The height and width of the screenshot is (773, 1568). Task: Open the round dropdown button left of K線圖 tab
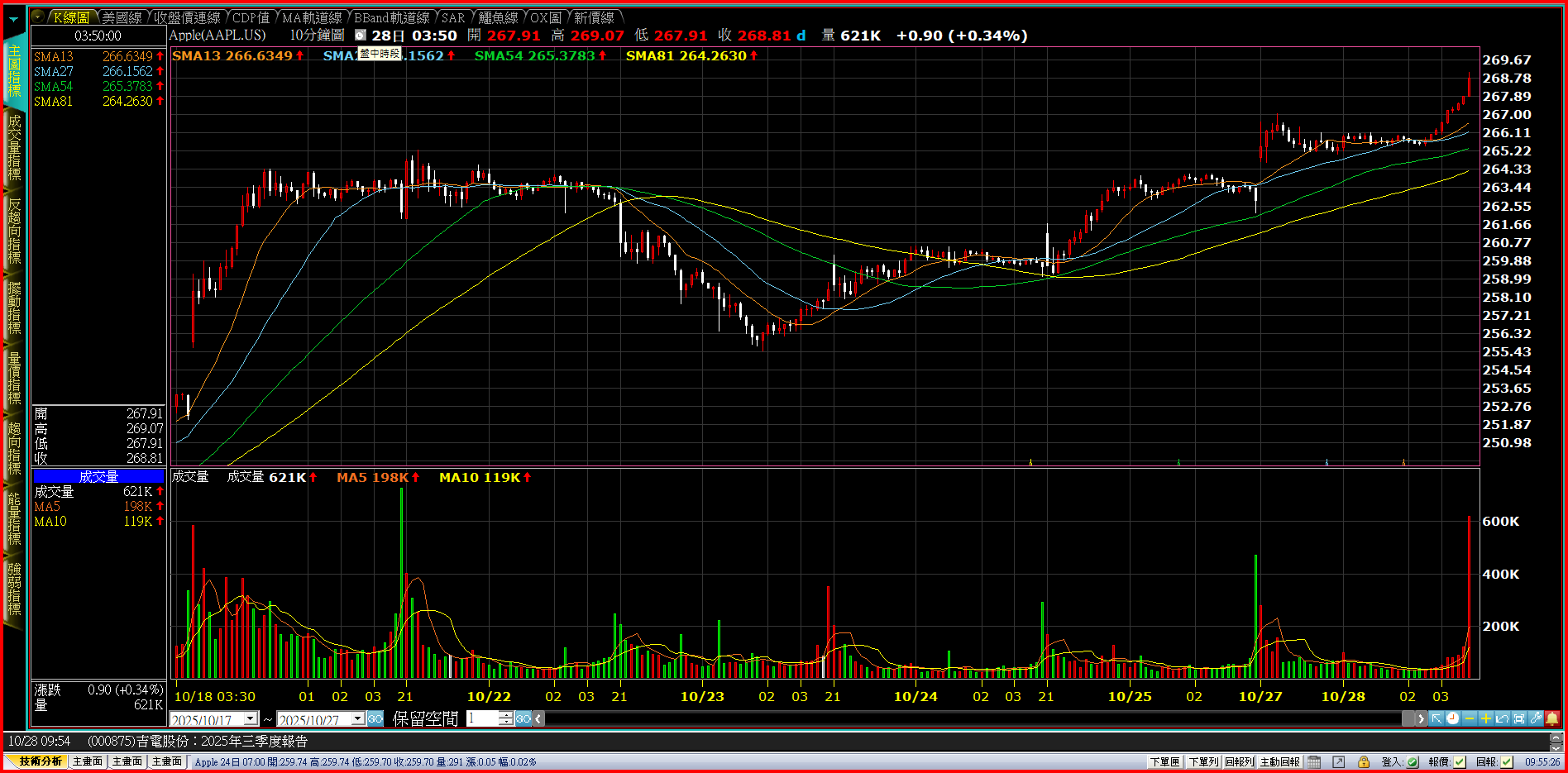tap(39, 17)
